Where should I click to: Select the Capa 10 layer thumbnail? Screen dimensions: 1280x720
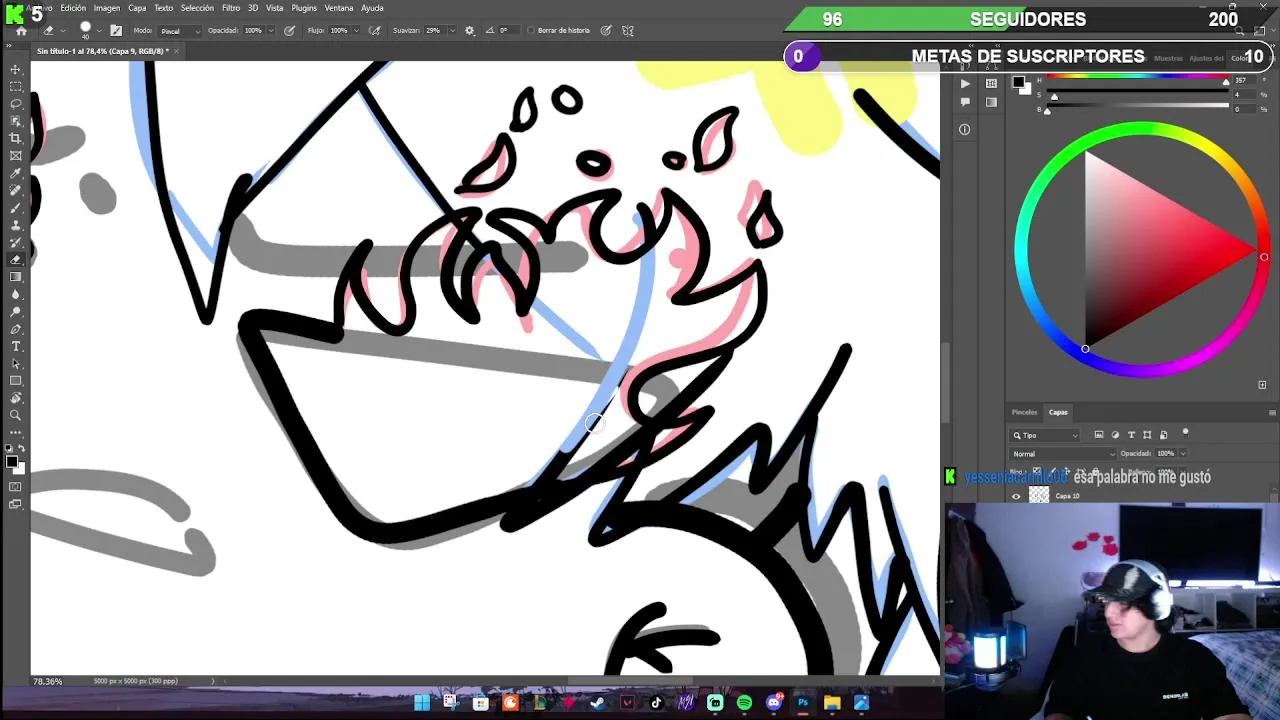(x=1039, y=496)
